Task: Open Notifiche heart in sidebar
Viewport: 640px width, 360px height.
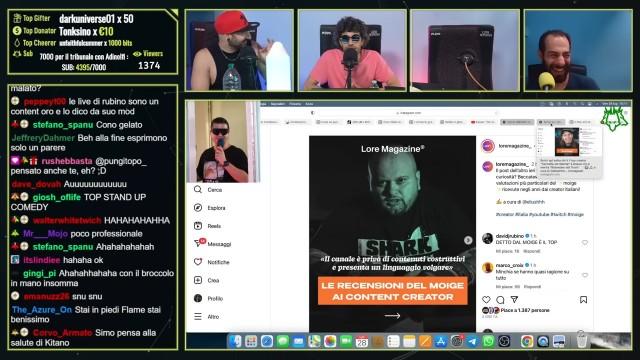Action: click(211, 262)
